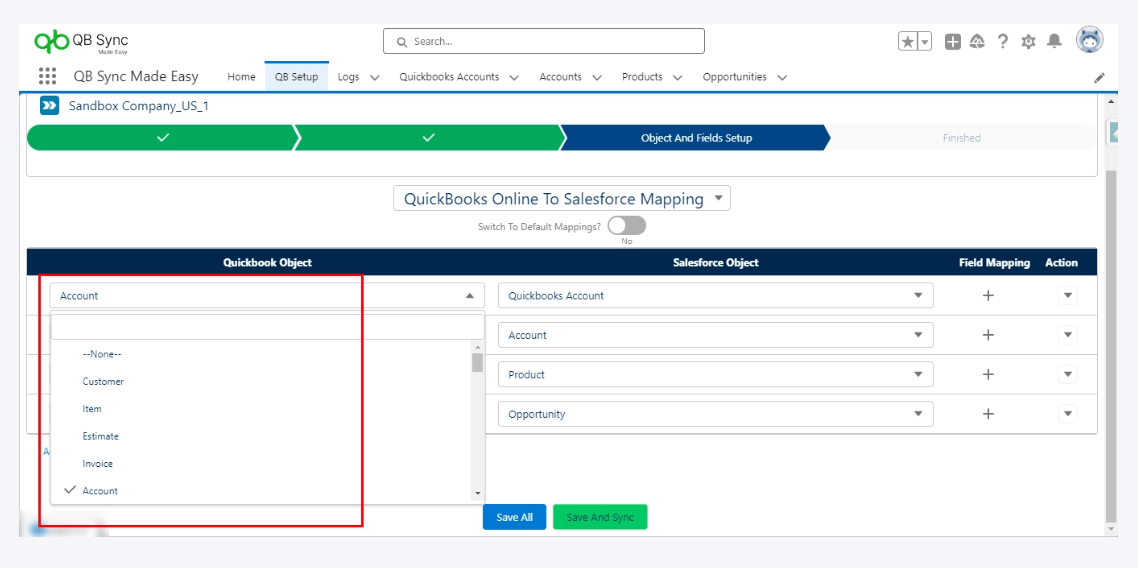The image size is (1138, 568).
Task: Open Action menu for Quickbooks Account row
Action: pos(1068,295)
